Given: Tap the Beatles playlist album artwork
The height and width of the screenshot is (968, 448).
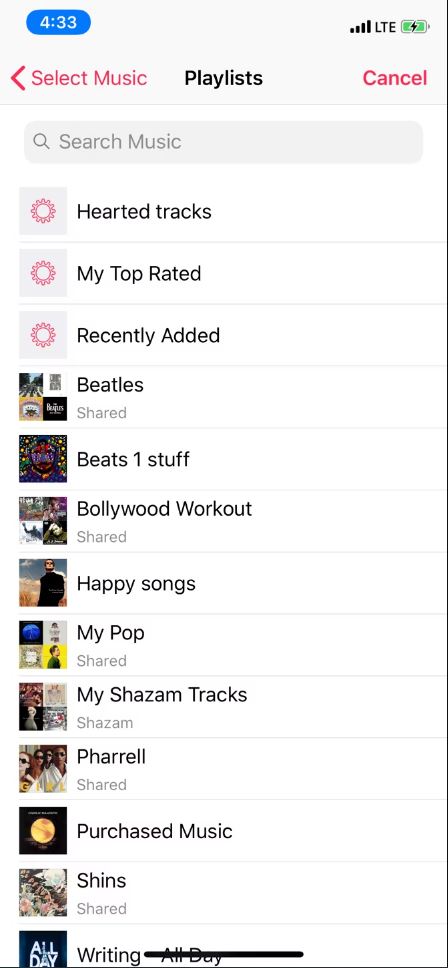Looking at the screenshot, I should [43, 397].
